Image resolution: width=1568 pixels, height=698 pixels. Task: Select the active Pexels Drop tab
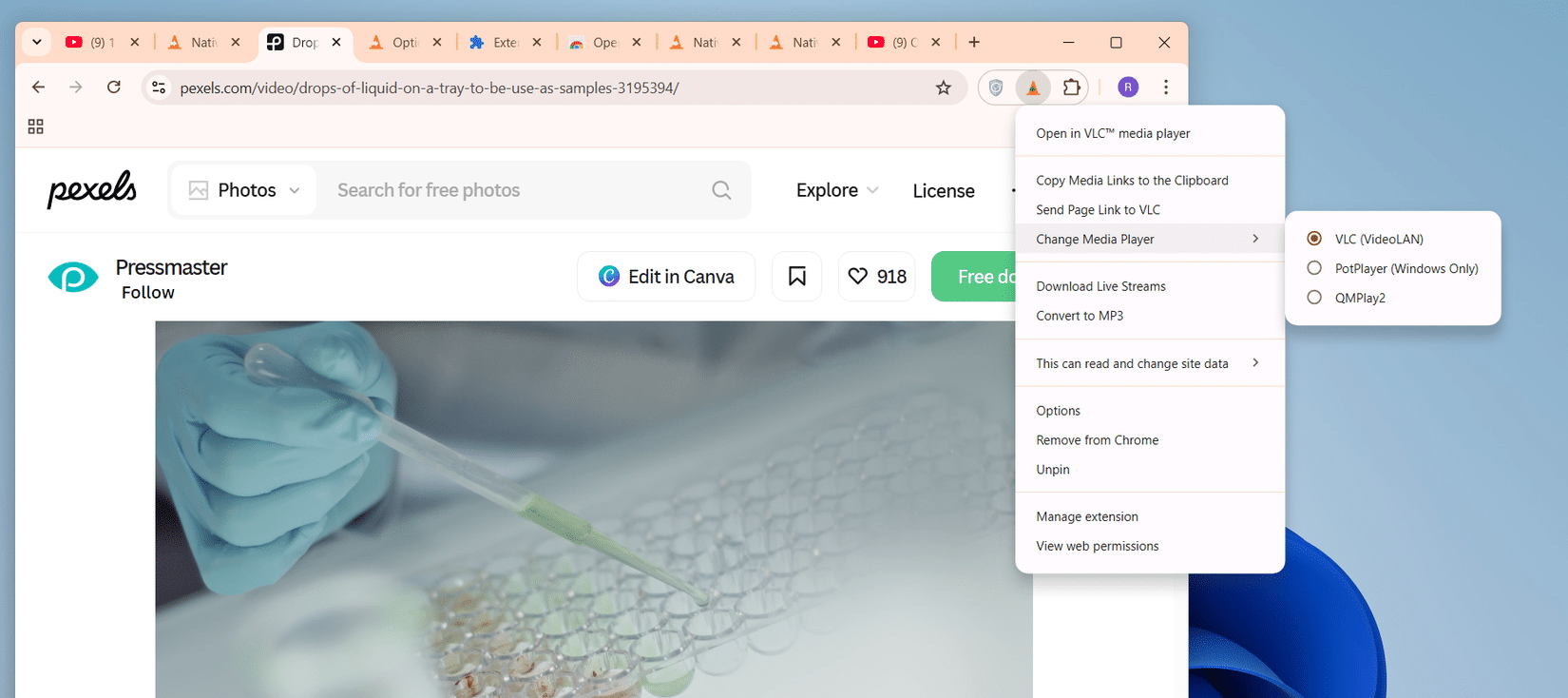(304, 42)
